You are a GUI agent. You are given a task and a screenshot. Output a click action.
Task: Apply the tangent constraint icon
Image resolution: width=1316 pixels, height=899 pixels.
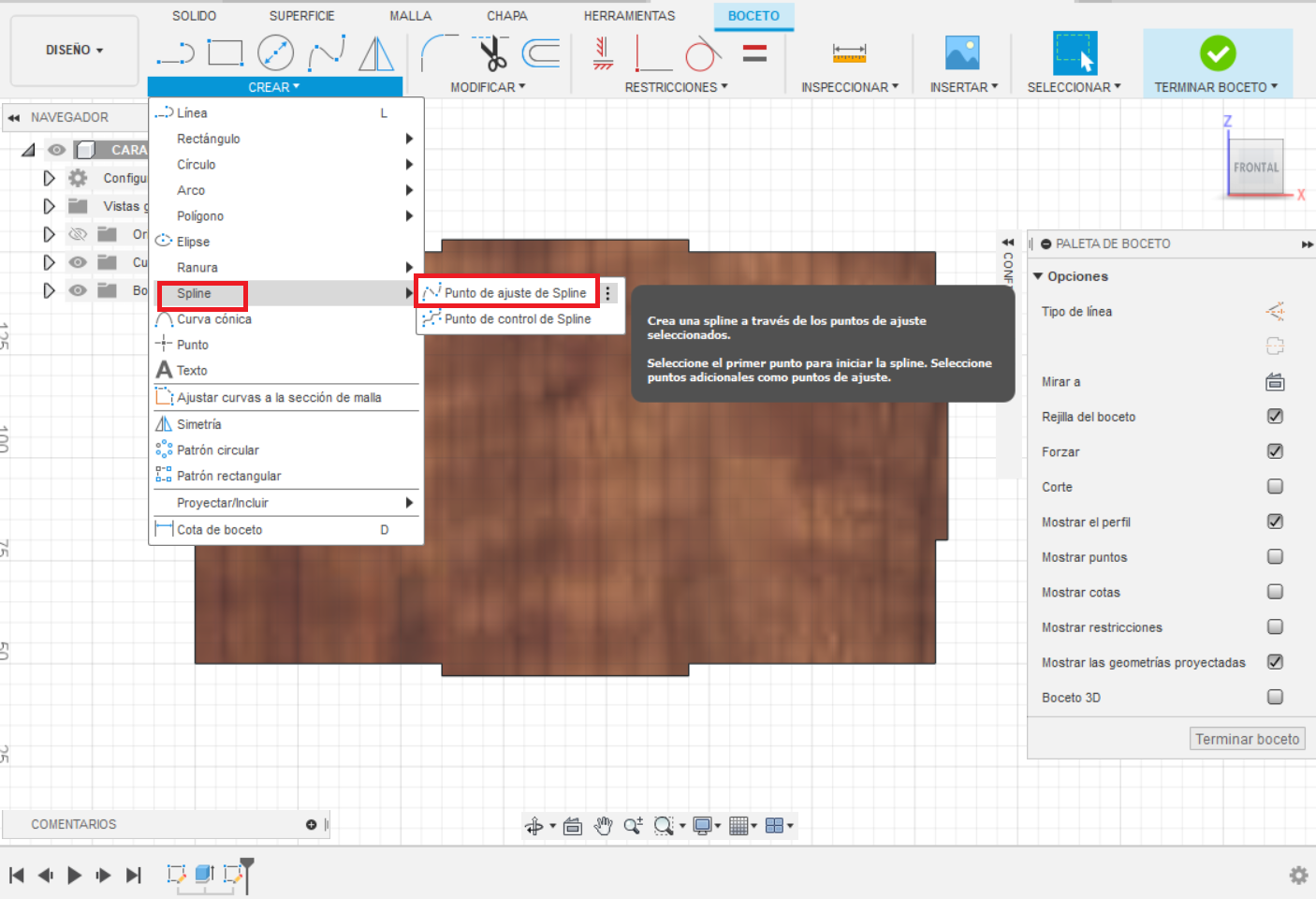point(703,53)
